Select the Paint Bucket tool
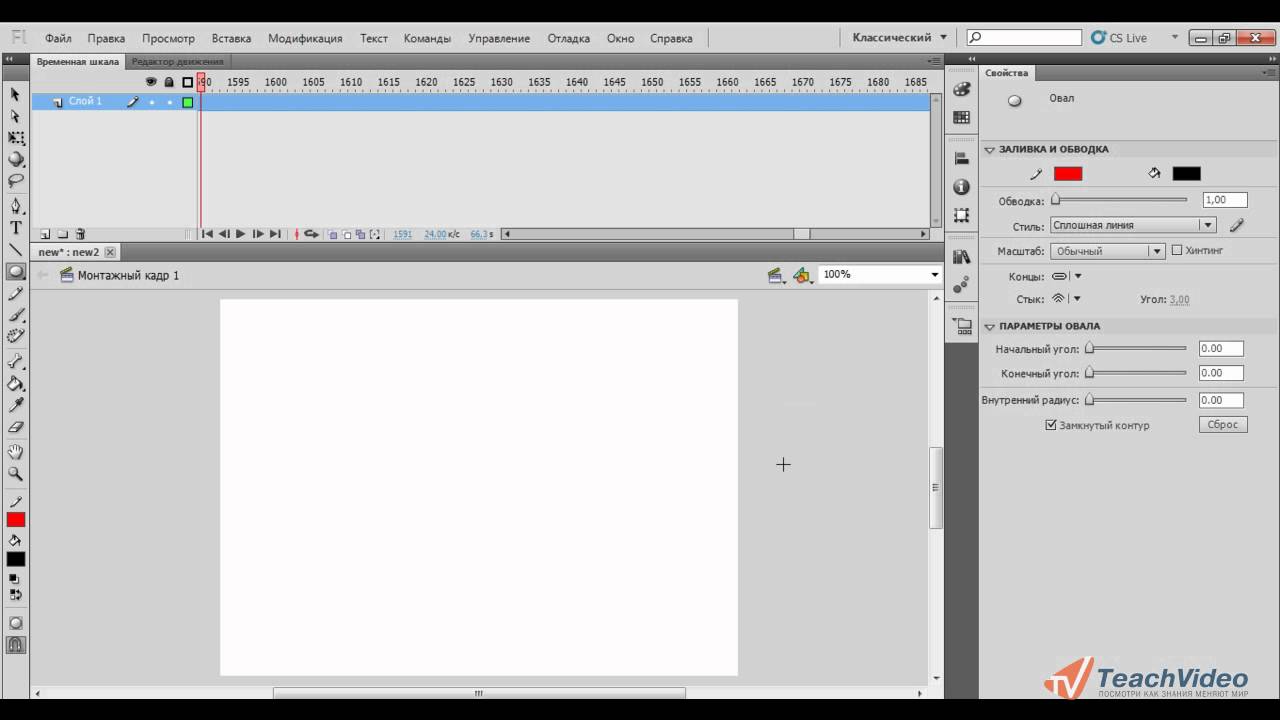1280x720 pixels. pyautogui.click(x=16, y=384)
